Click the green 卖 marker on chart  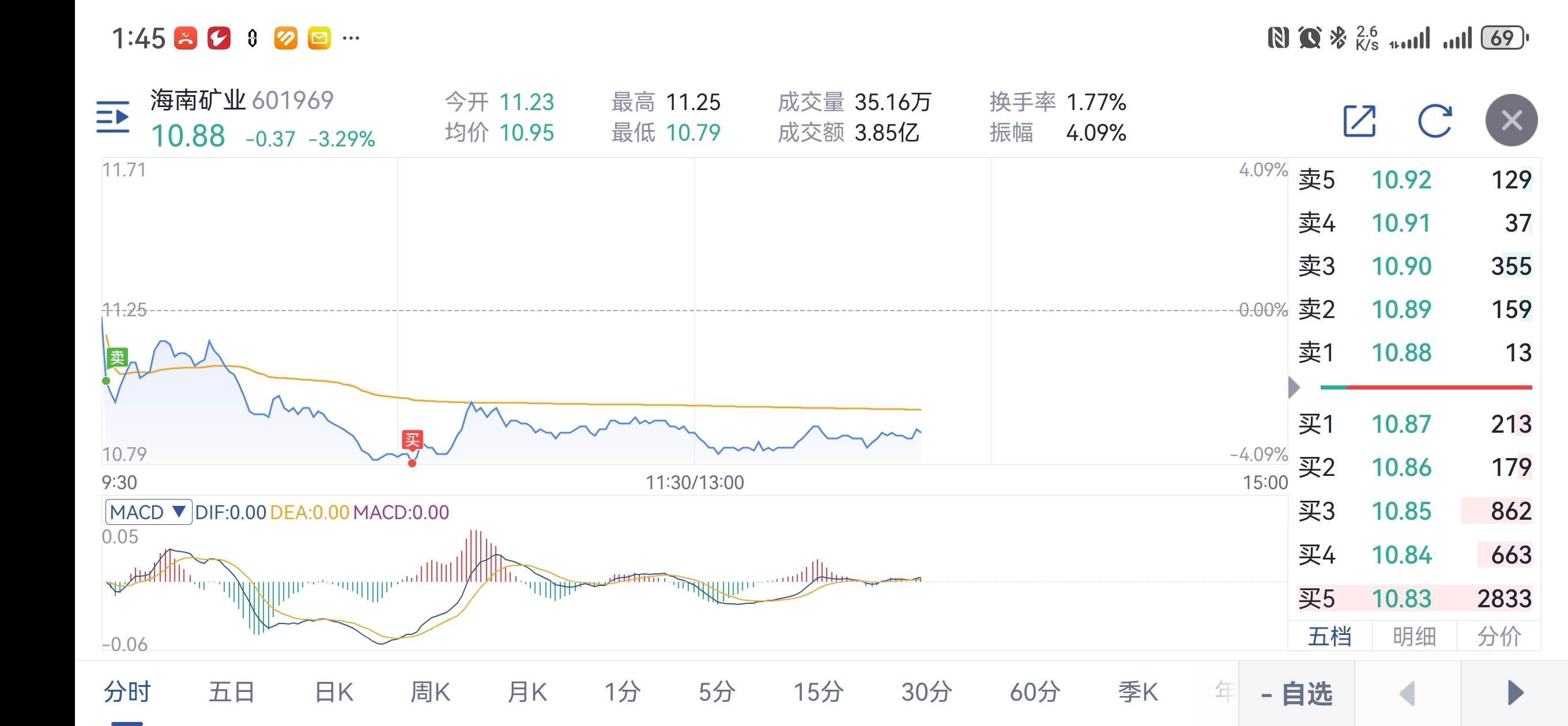[117, 357]
